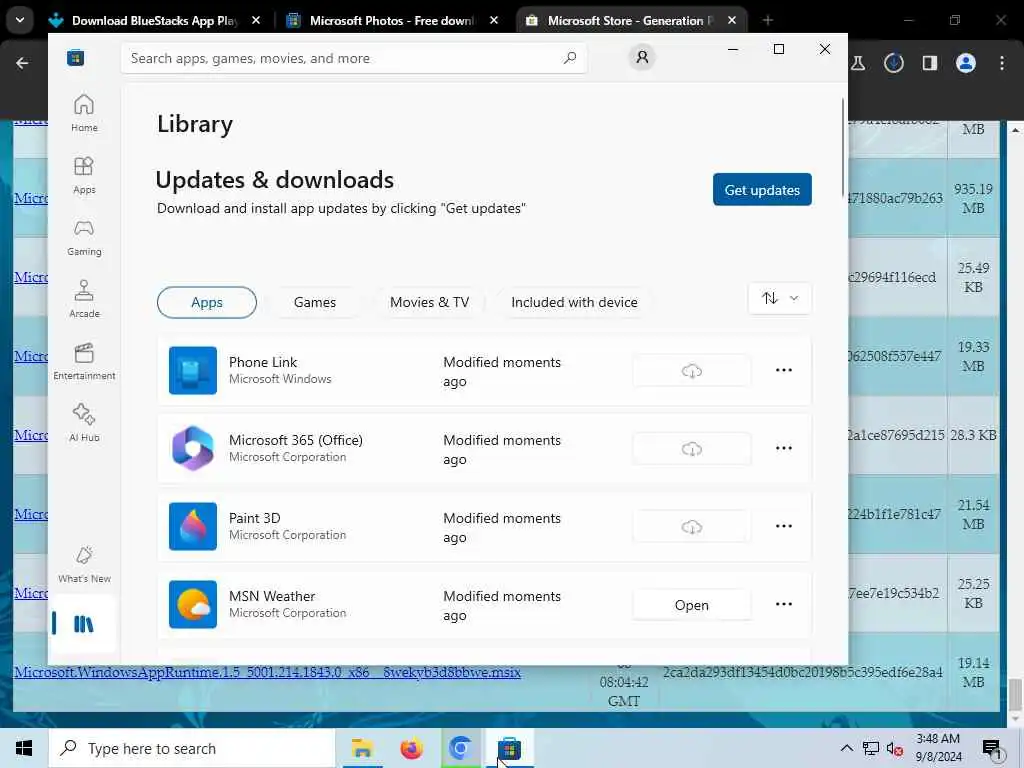
Task: Select Included with device filter tab
Action: coord(574,302)
